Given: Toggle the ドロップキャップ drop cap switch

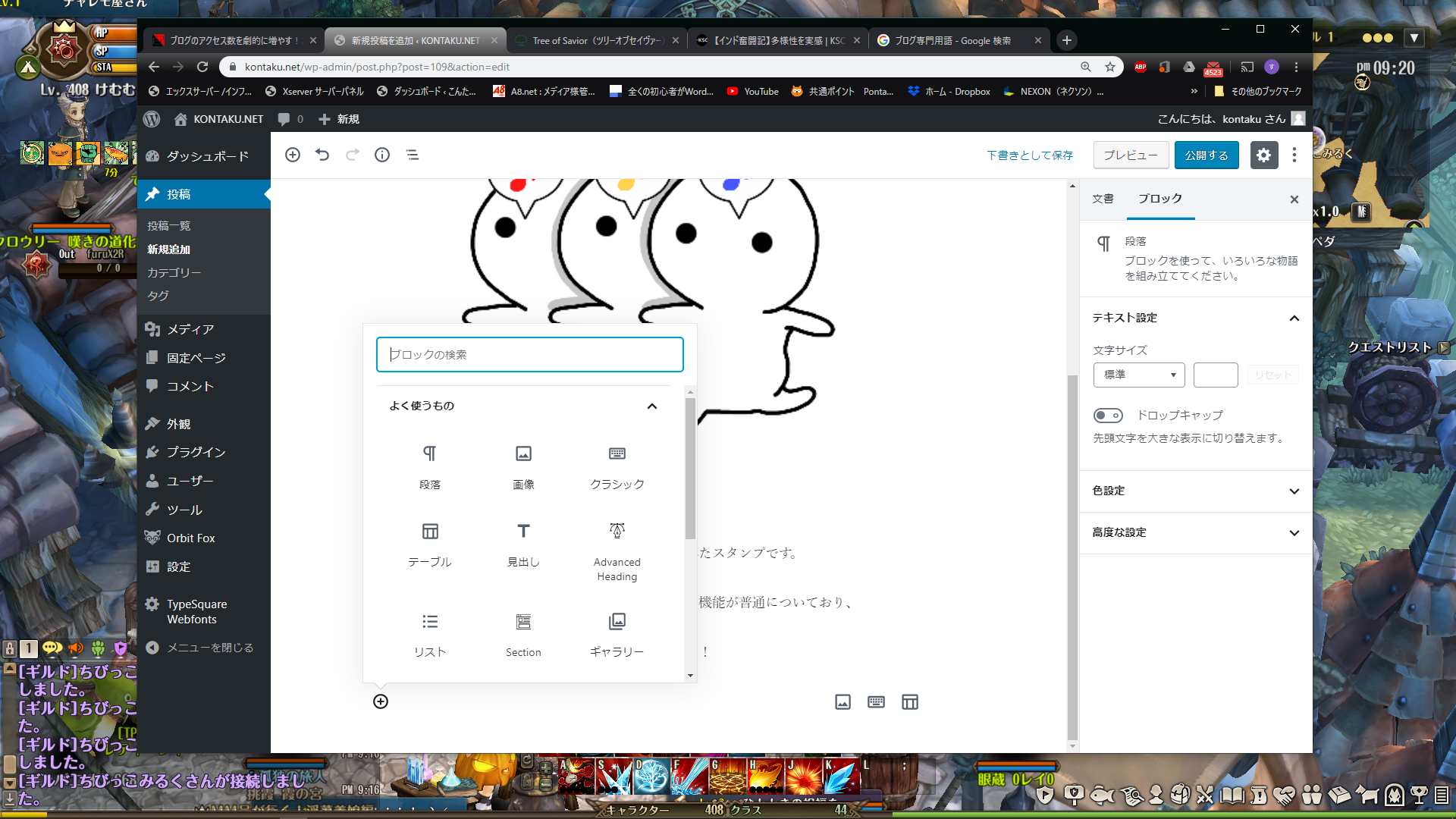Looking at the screenshot, I should 1108,416.
